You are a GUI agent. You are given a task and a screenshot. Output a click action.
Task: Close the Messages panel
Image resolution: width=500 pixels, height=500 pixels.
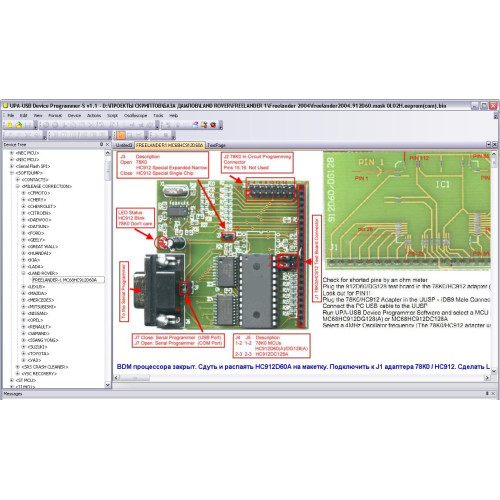click(493, 394)
